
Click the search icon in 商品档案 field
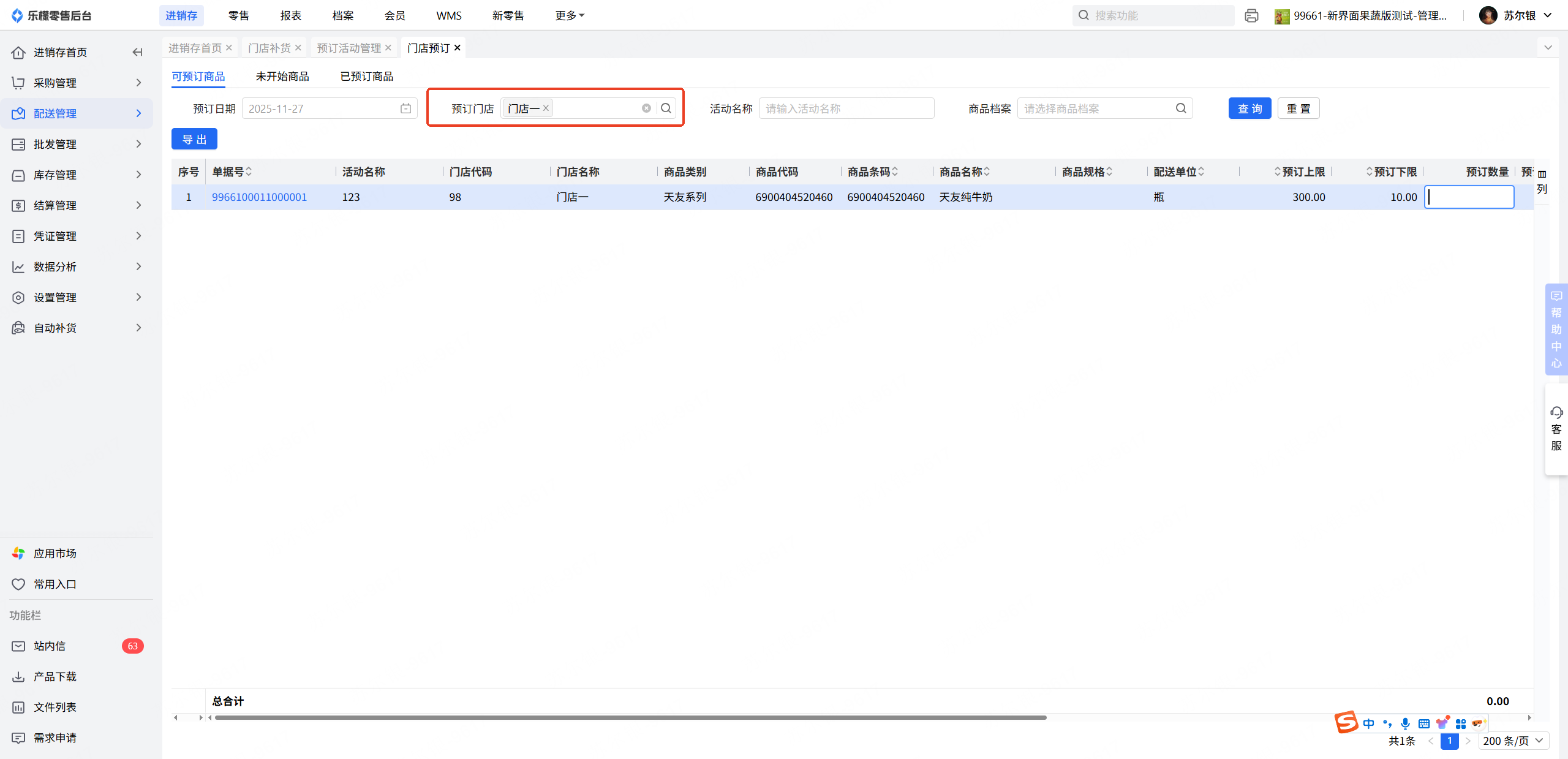[1181, 108]
